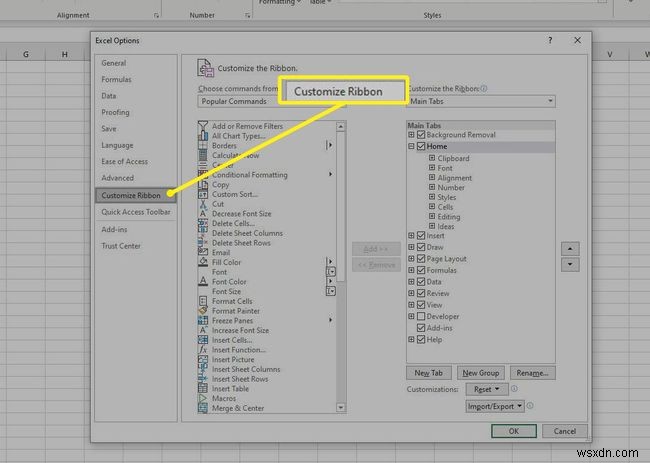Expand the Review tab node
Viewport: 650px width, 463px height.
pyautogui.click(x=411, y=293)
